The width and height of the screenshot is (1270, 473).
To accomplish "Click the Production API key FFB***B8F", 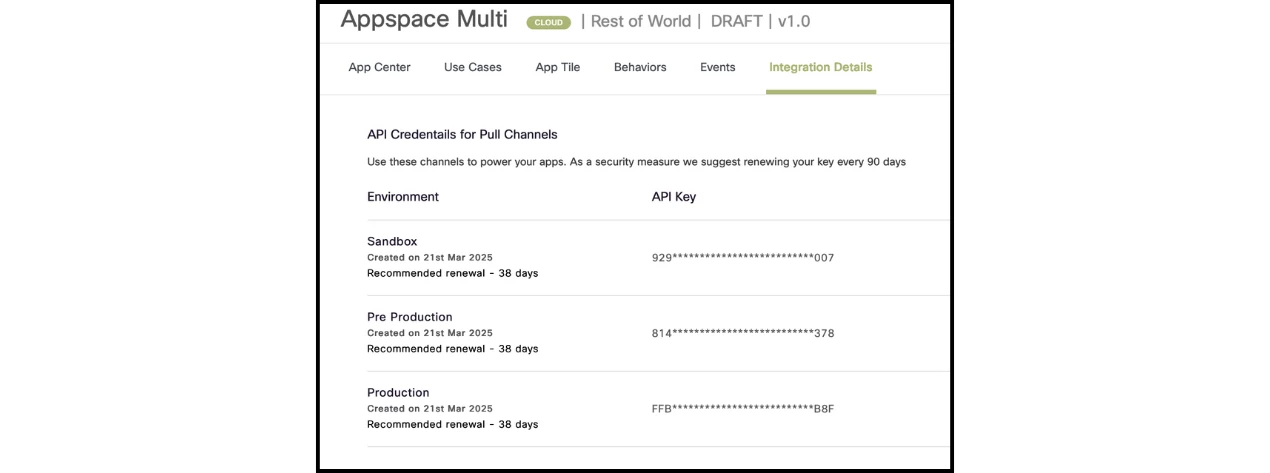I will (x=743, y=408).
